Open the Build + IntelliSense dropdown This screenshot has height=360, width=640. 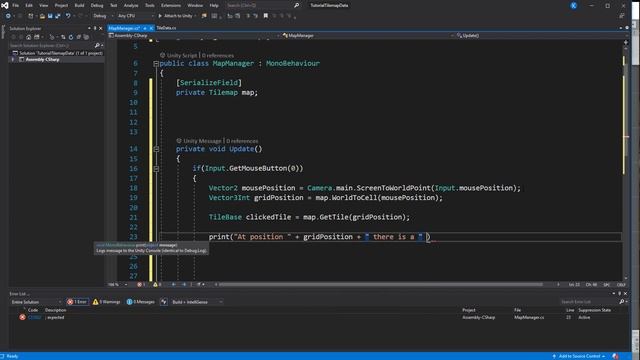[197, 302]
